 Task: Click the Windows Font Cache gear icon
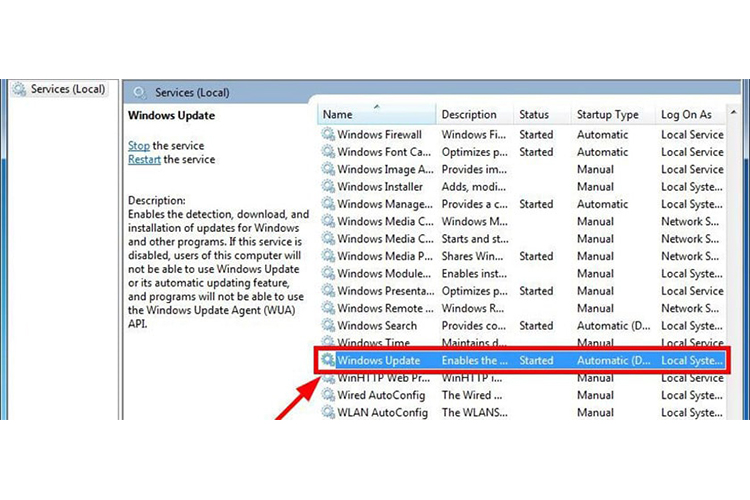328,152
